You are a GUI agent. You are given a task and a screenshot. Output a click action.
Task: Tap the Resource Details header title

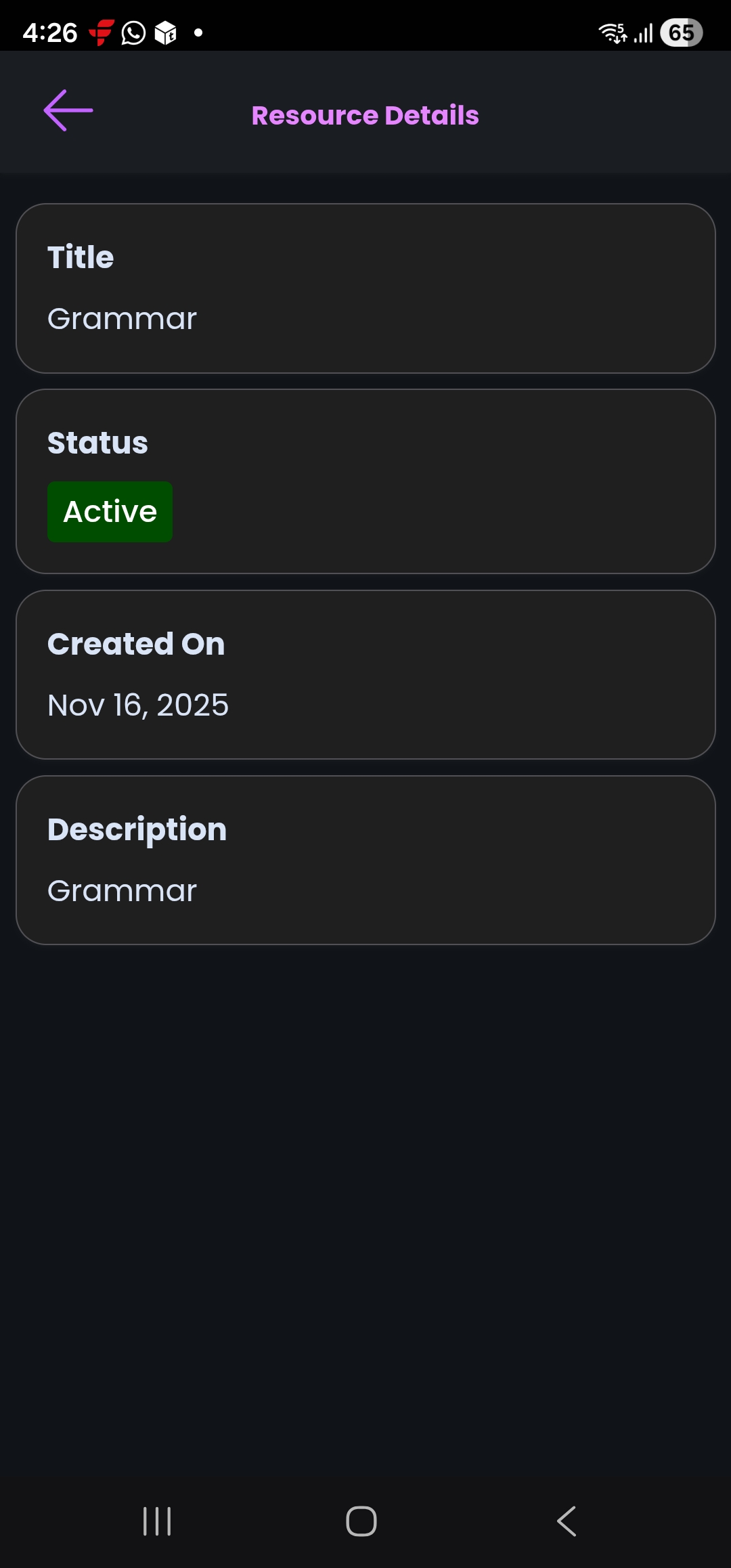coord(365,116)
